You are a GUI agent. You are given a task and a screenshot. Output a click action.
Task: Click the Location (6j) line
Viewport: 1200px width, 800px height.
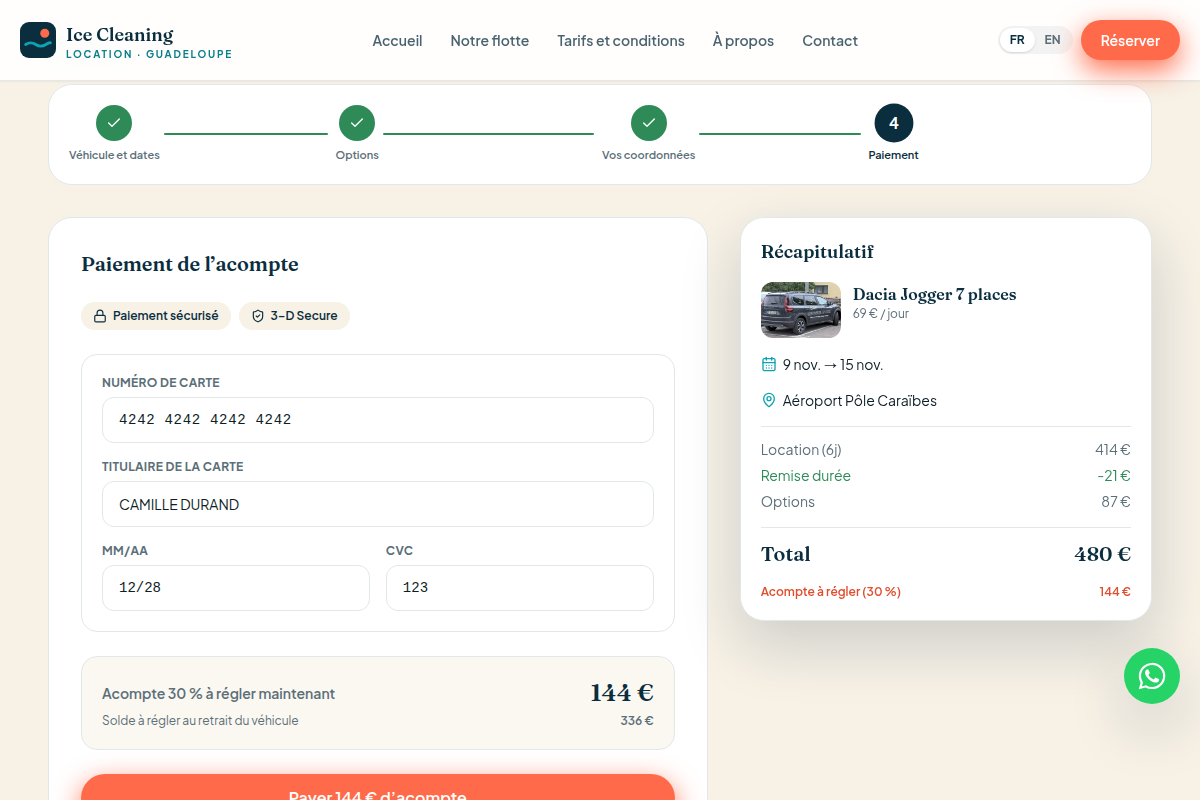[x=946, y=450]
